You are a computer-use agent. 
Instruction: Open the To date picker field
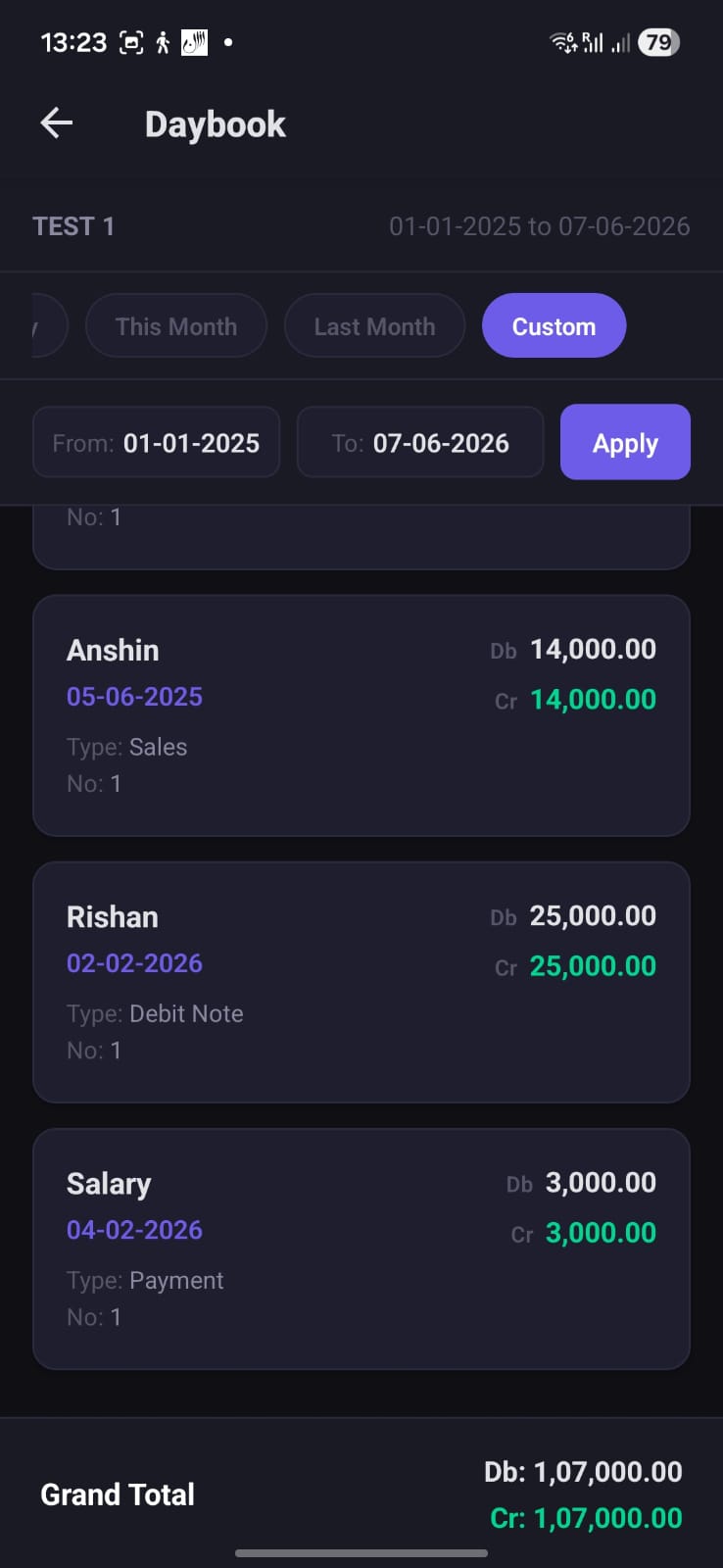pyautogui.click(x=420, y=442)
